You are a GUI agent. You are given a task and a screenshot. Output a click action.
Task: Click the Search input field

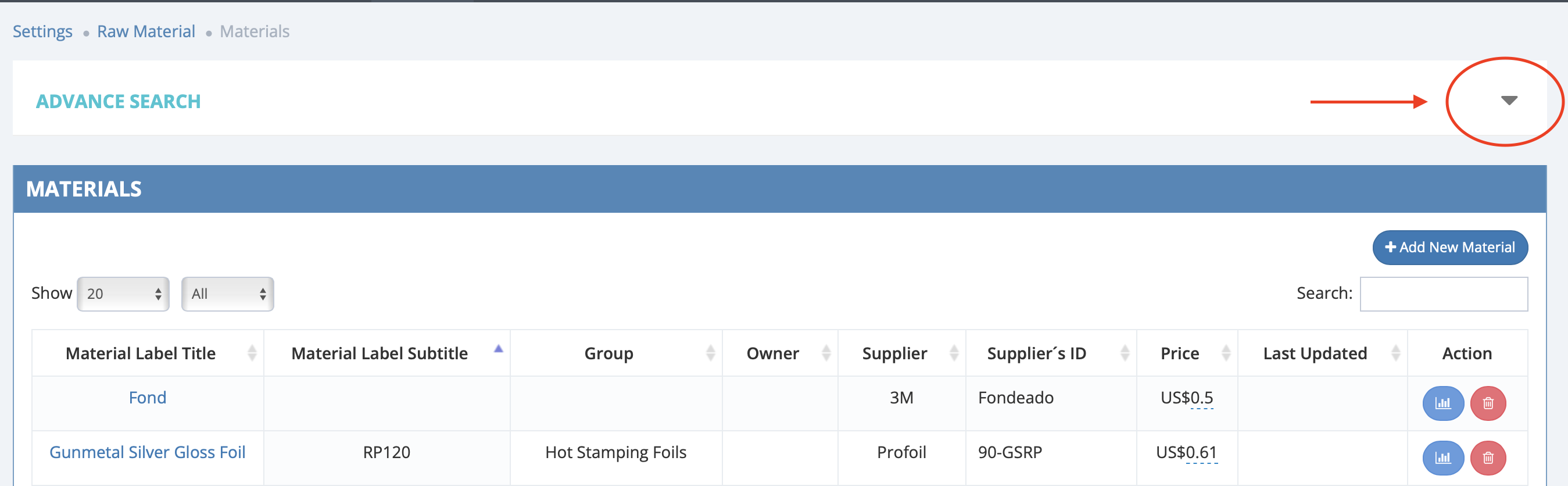1443,294
